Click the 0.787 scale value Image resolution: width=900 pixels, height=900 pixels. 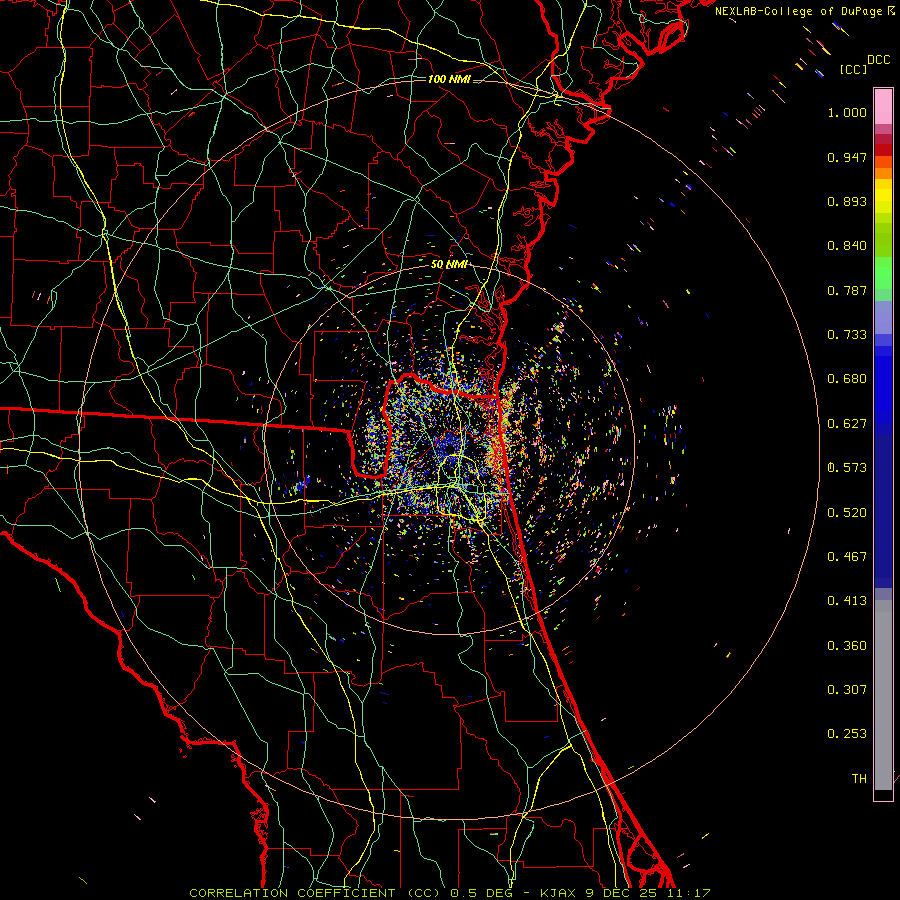847,290
